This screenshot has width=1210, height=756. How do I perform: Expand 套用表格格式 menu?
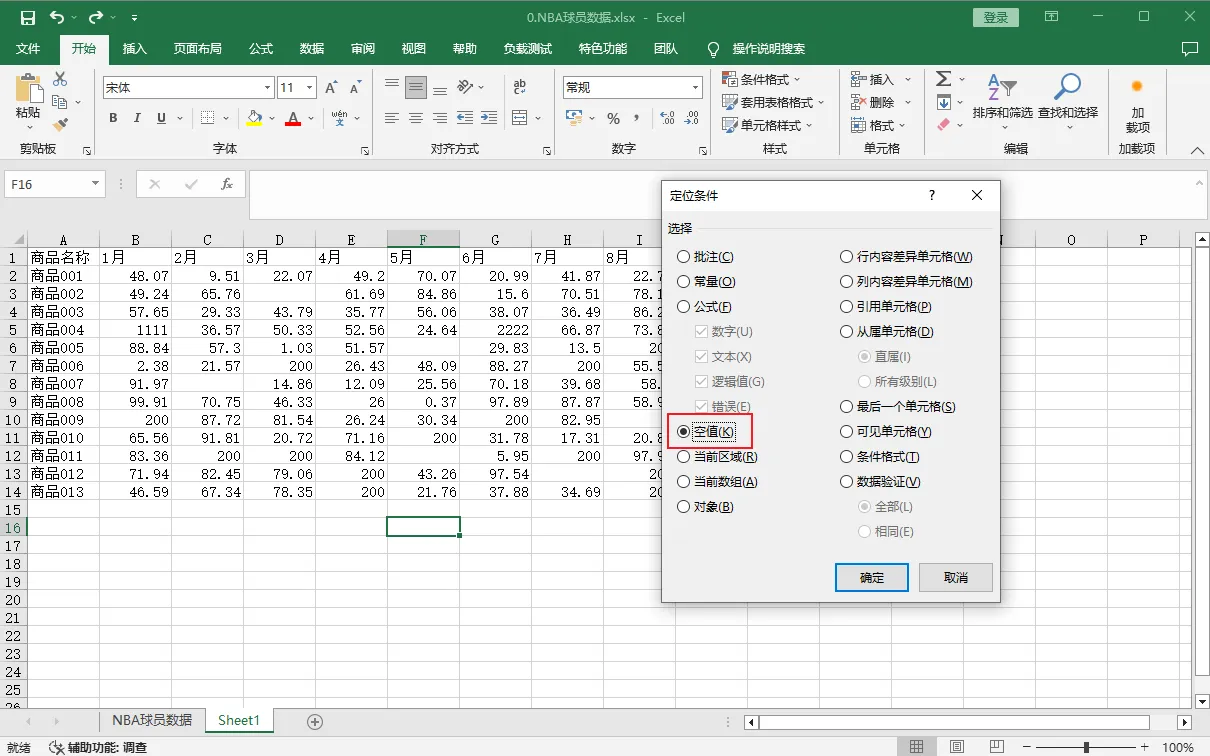click(773, 102)
